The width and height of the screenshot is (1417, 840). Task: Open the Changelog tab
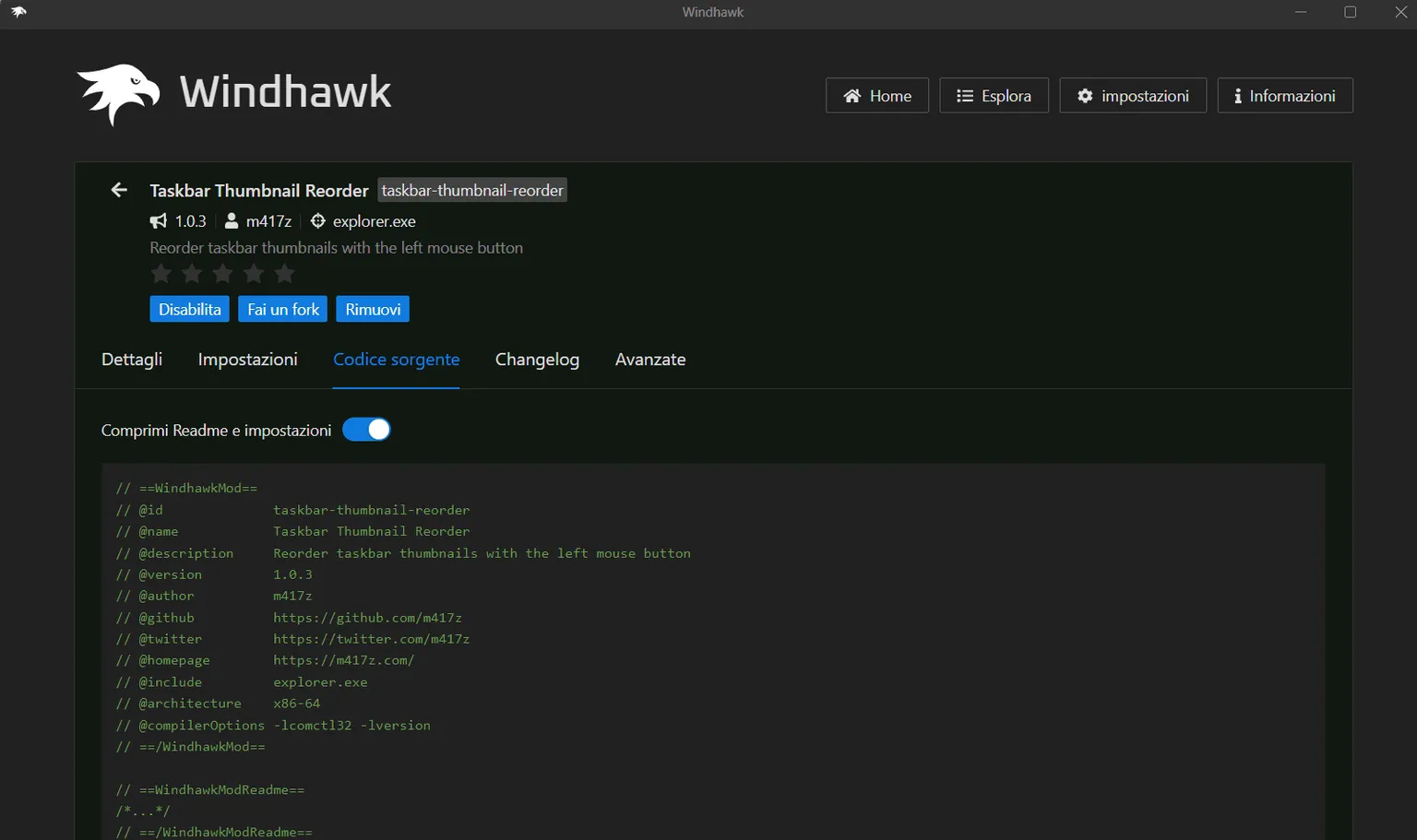click(537, 360)
